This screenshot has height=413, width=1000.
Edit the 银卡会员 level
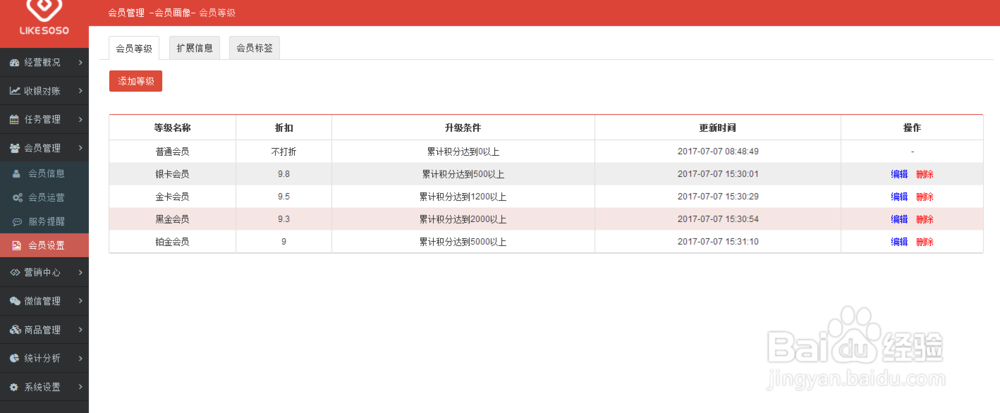899,174
